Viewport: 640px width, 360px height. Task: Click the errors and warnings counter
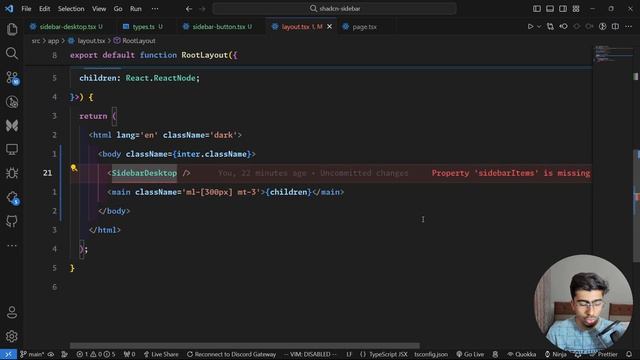[x=96, y=354]
